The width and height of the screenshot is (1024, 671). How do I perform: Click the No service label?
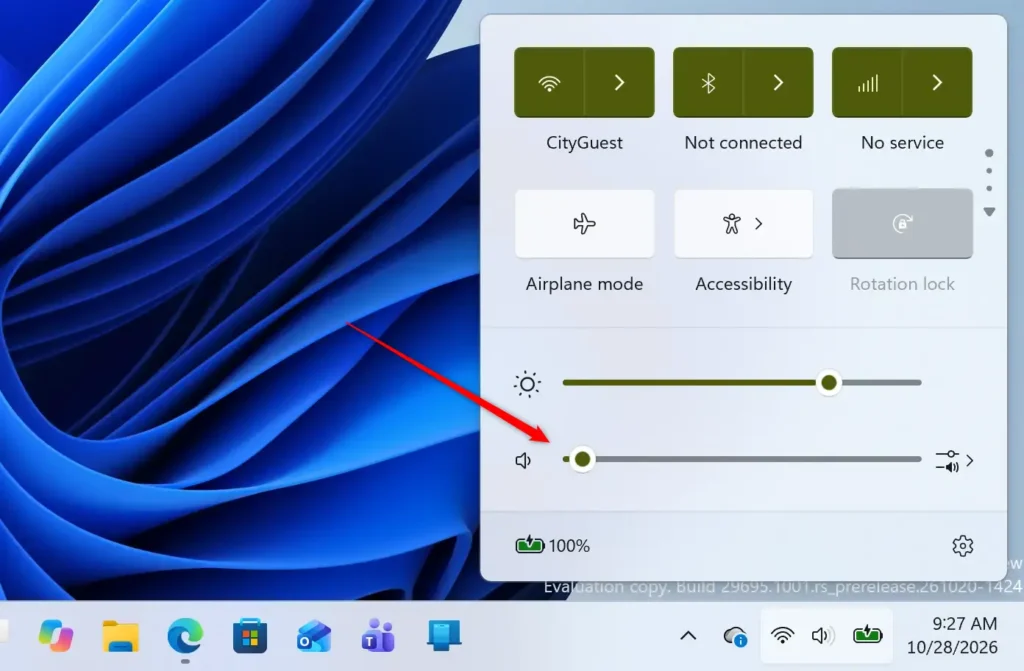903,142
